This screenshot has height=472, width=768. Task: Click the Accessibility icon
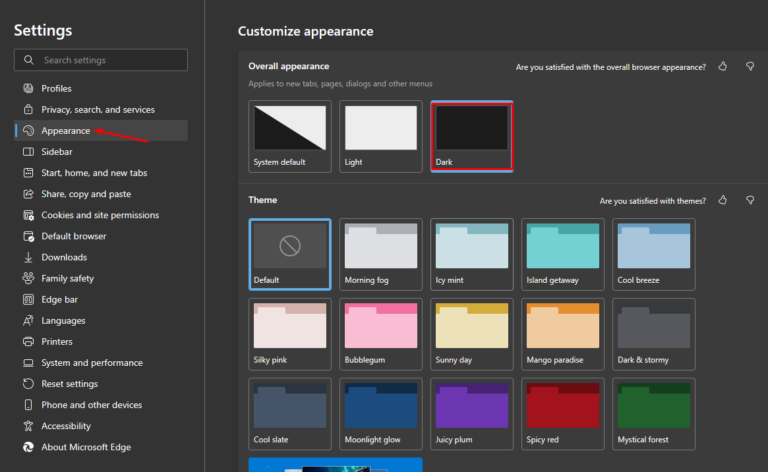28,425
